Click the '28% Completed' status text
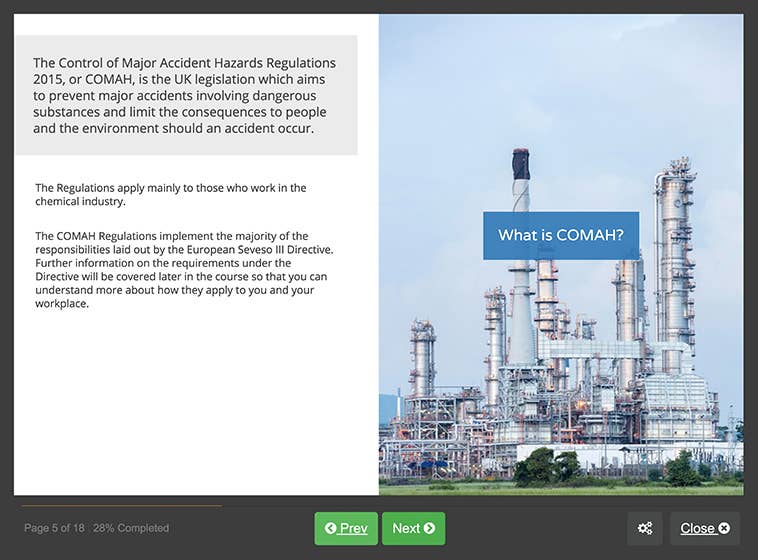 [x=131, y=528]
